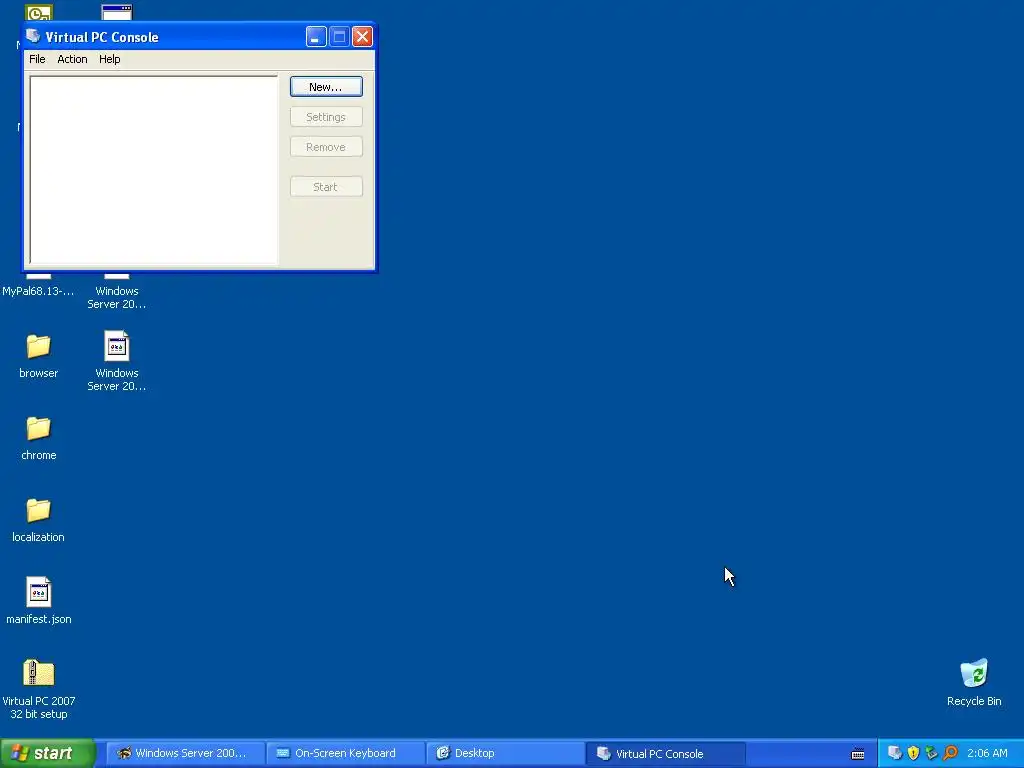Viewport: 1024px width, 768px height.
Task: Open the Help menu
Action: coord(109,59)
